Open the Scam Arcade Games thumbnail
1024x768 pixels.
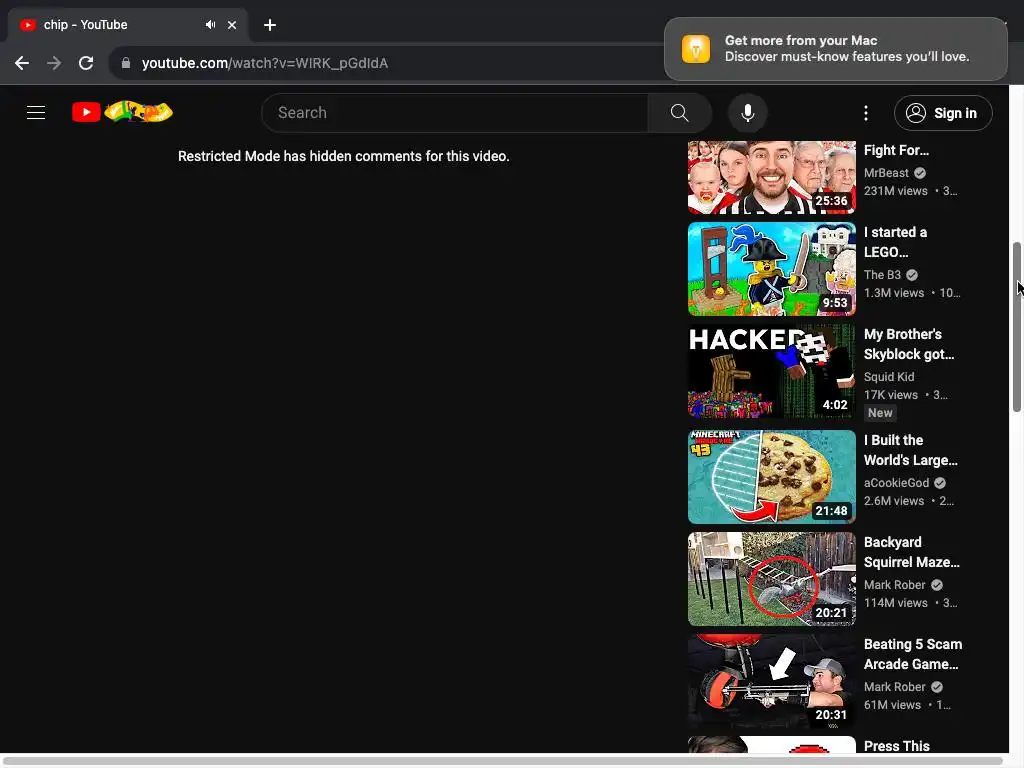pos(771,680)
